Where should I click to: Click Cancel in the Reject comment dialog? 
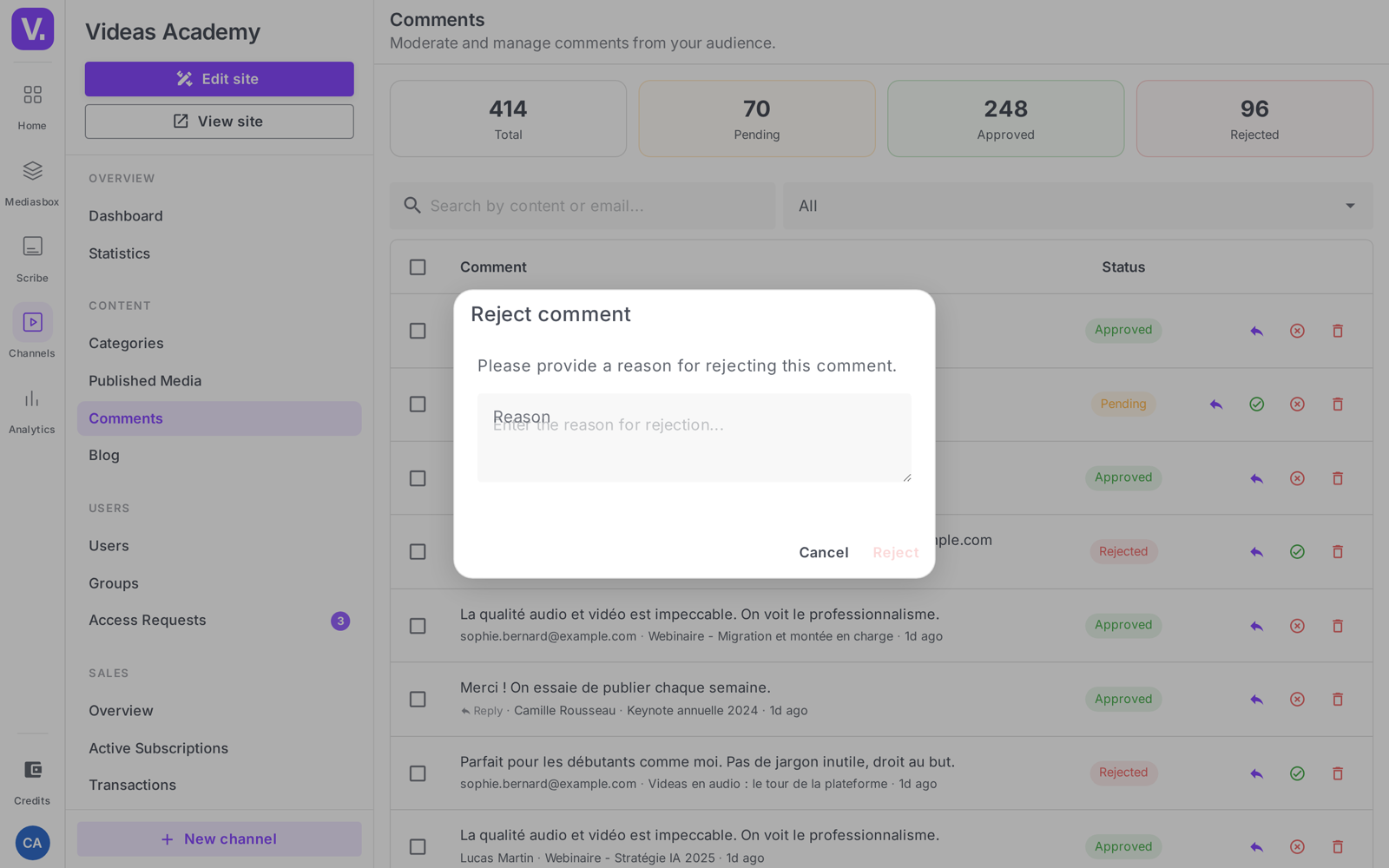(x=824, y=553)
